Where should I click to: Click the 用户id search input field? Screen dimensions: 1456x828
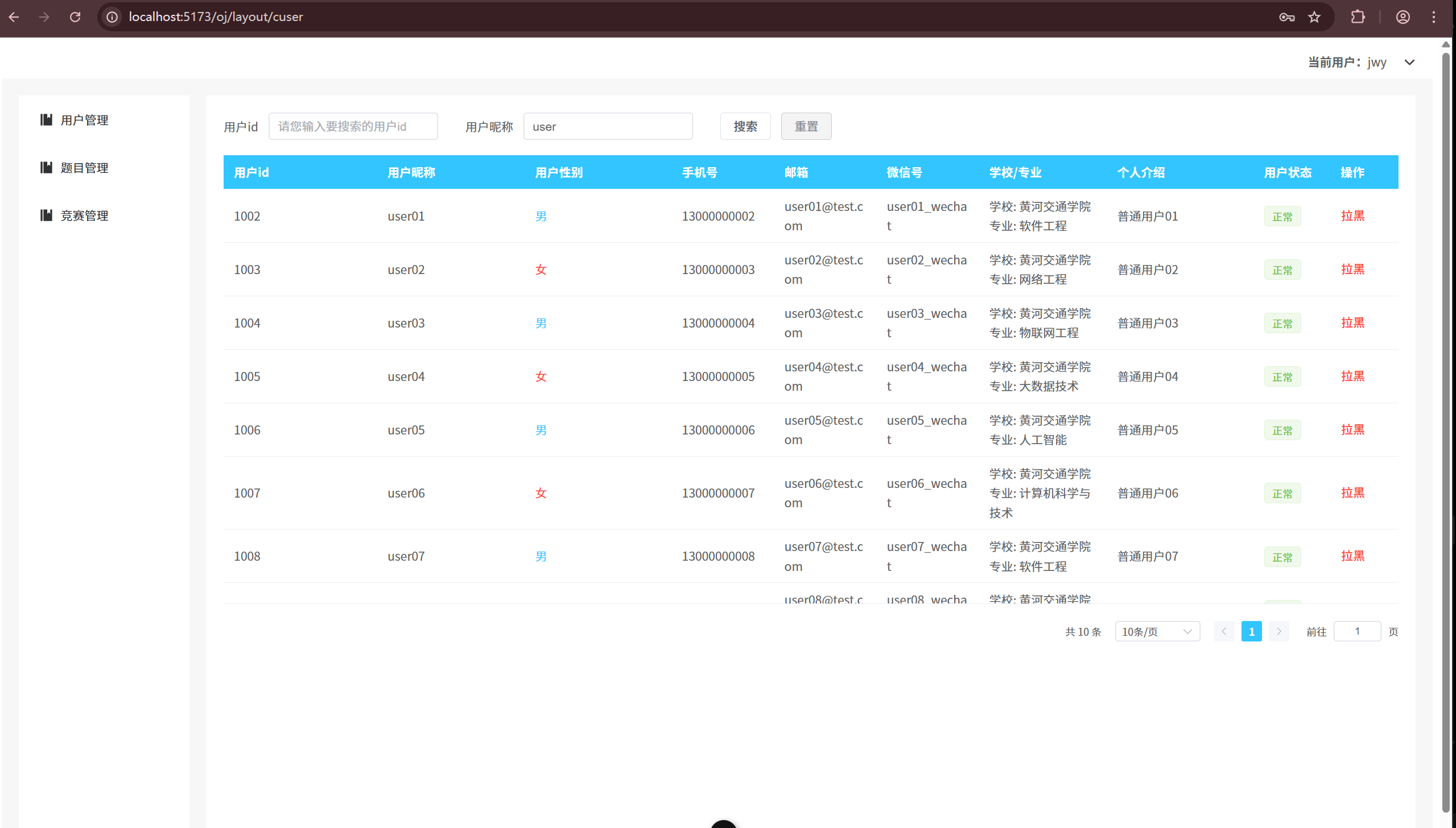coord(353,126)
